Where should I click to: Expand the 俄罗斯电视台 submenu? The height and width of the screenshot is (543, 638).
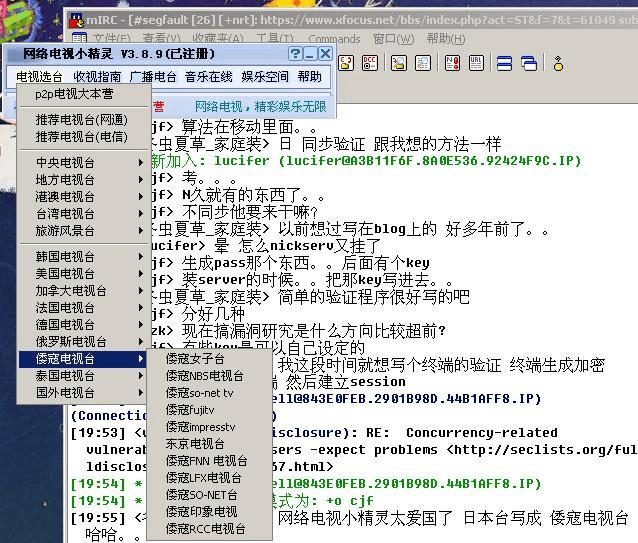tap(84, 342)
